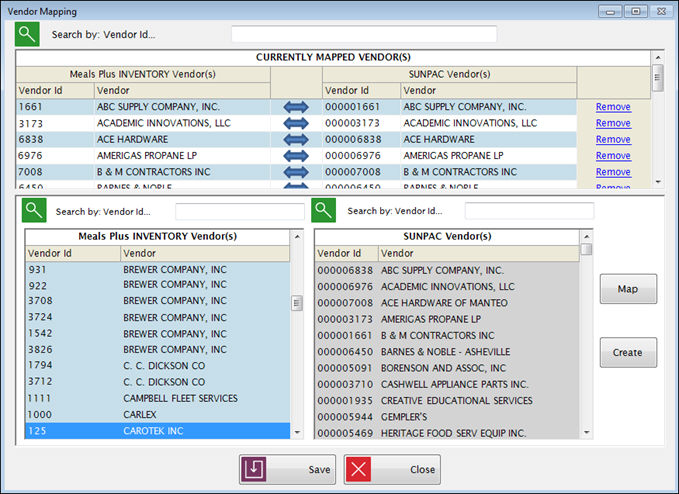Select SUNPAC vendor 000006976 ACADEMIC INNOVATIONS

[x=447, y=287]
